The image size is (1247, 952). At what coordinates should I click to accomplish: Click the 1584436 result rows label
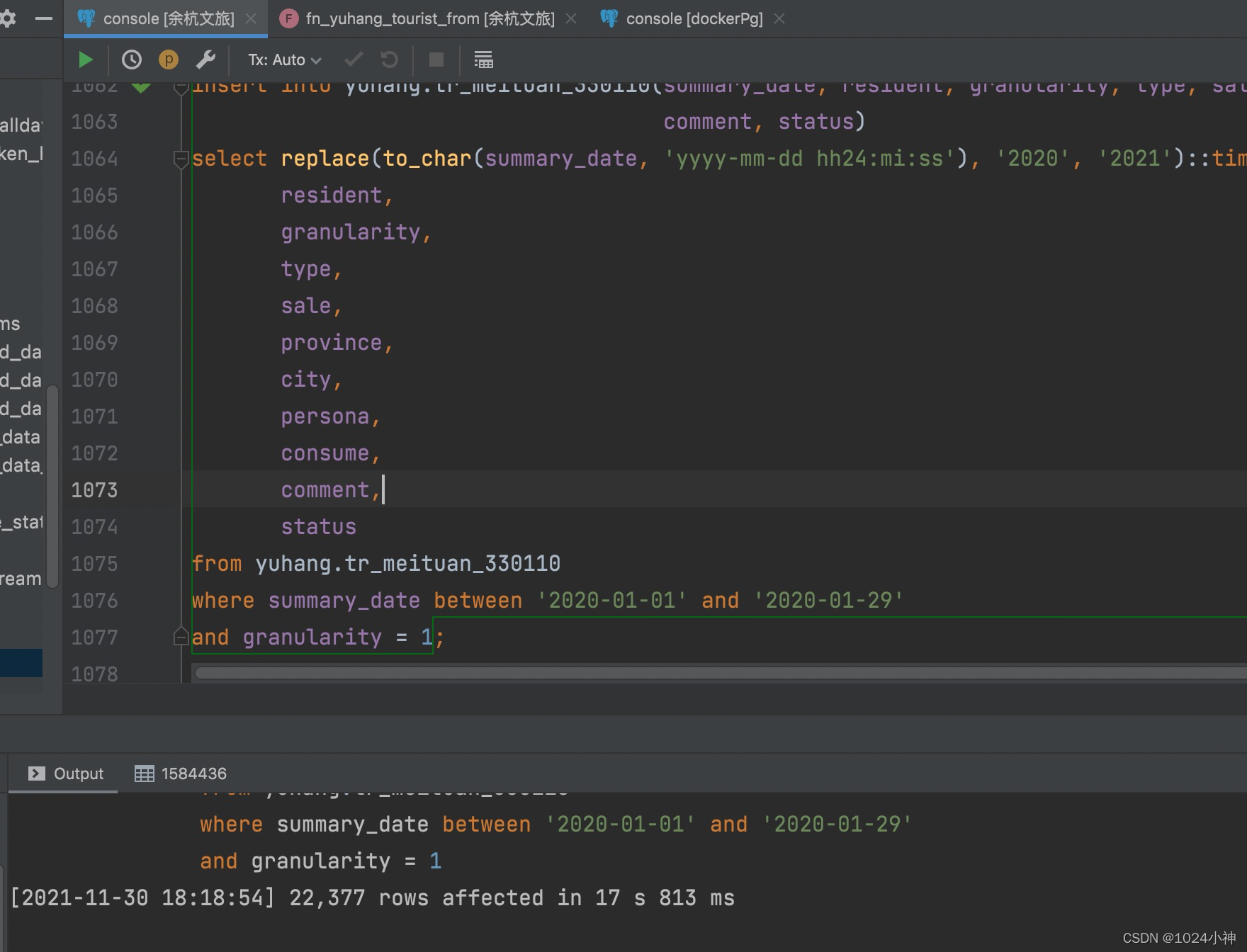(193, 773)
